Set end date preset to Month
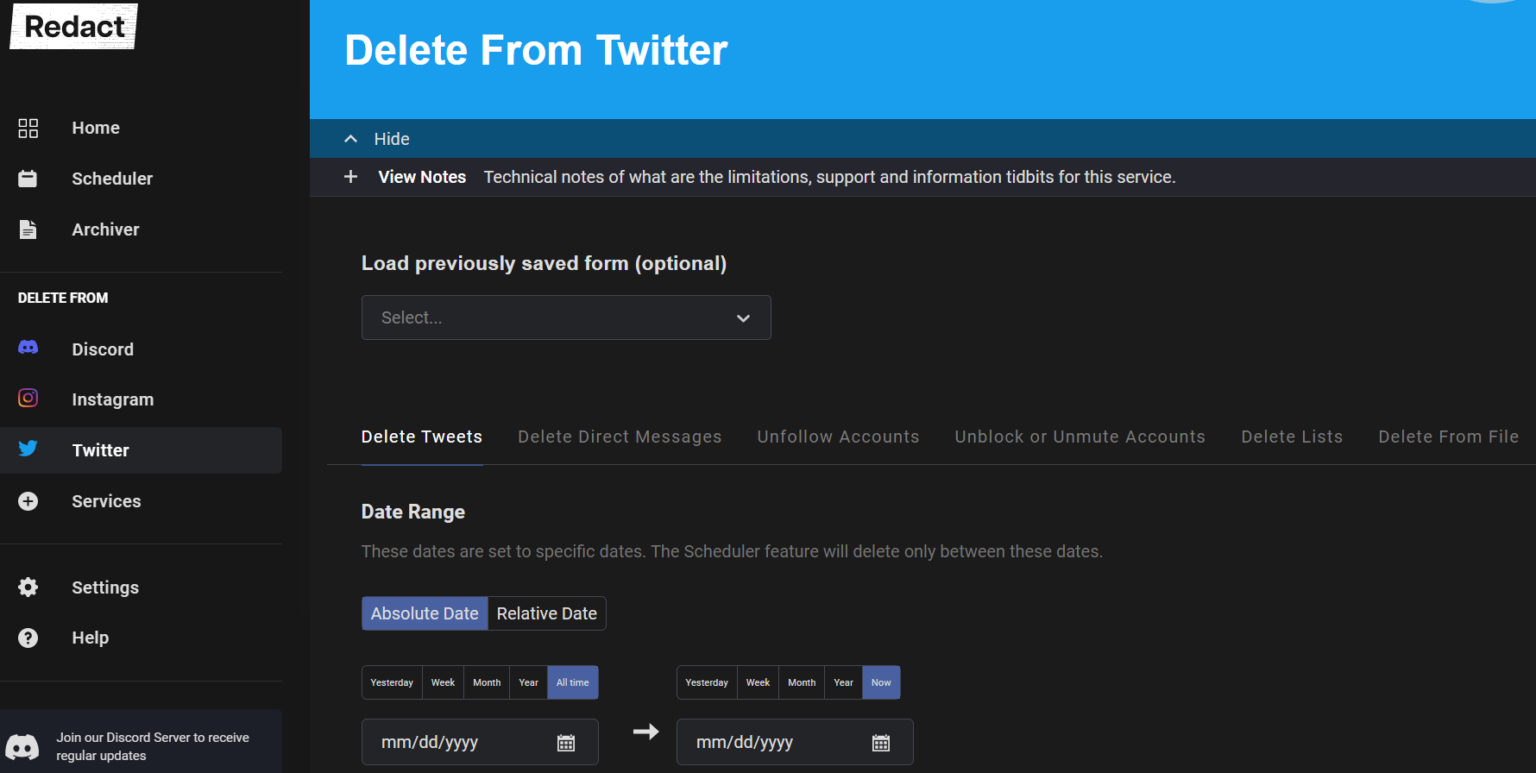Viewport: 1536px width, 773px height. click(x=802, y=682)
